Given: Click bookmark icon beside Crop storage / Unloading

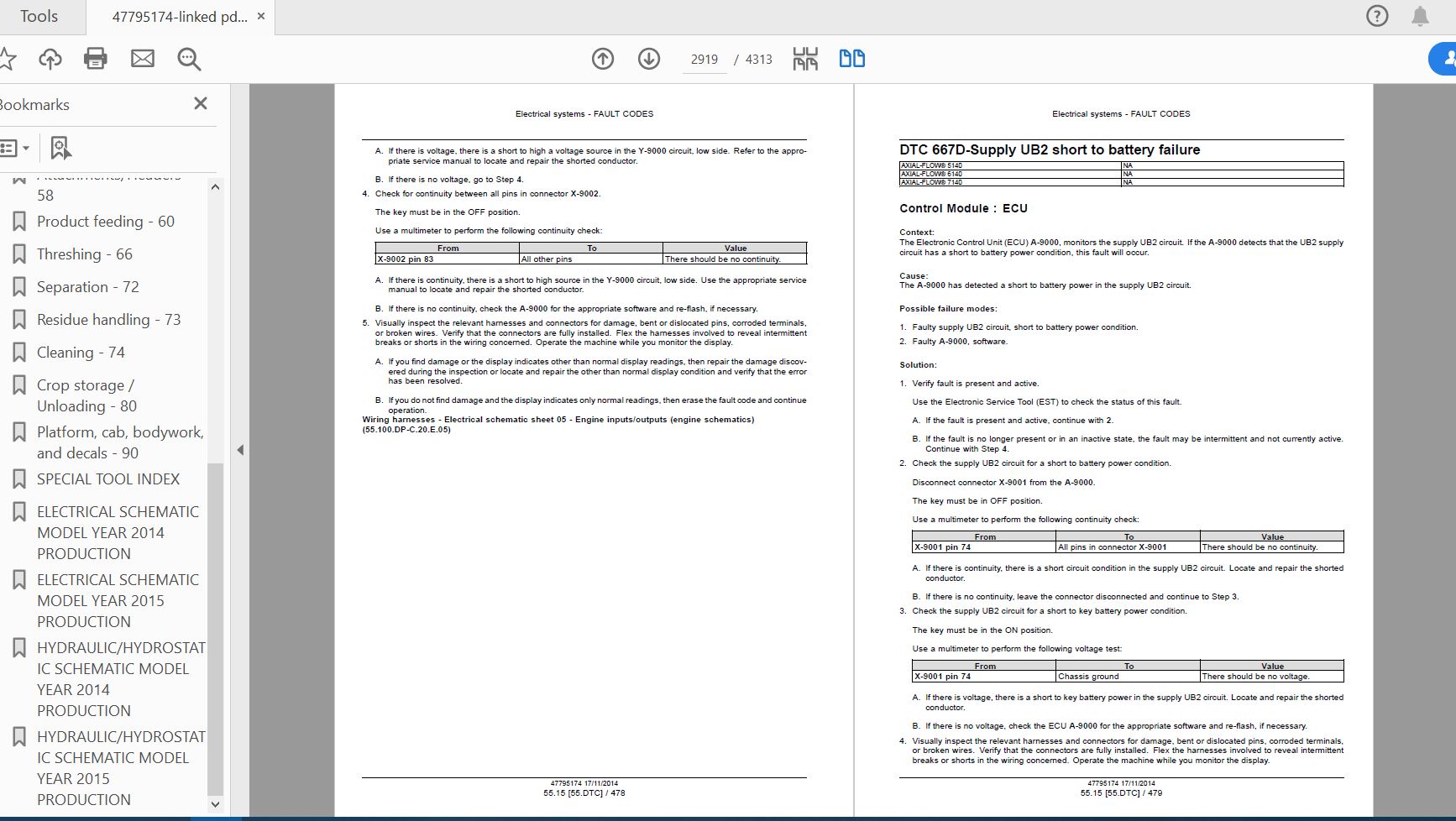Looking at the screenshot, I should tap(18, 385).
